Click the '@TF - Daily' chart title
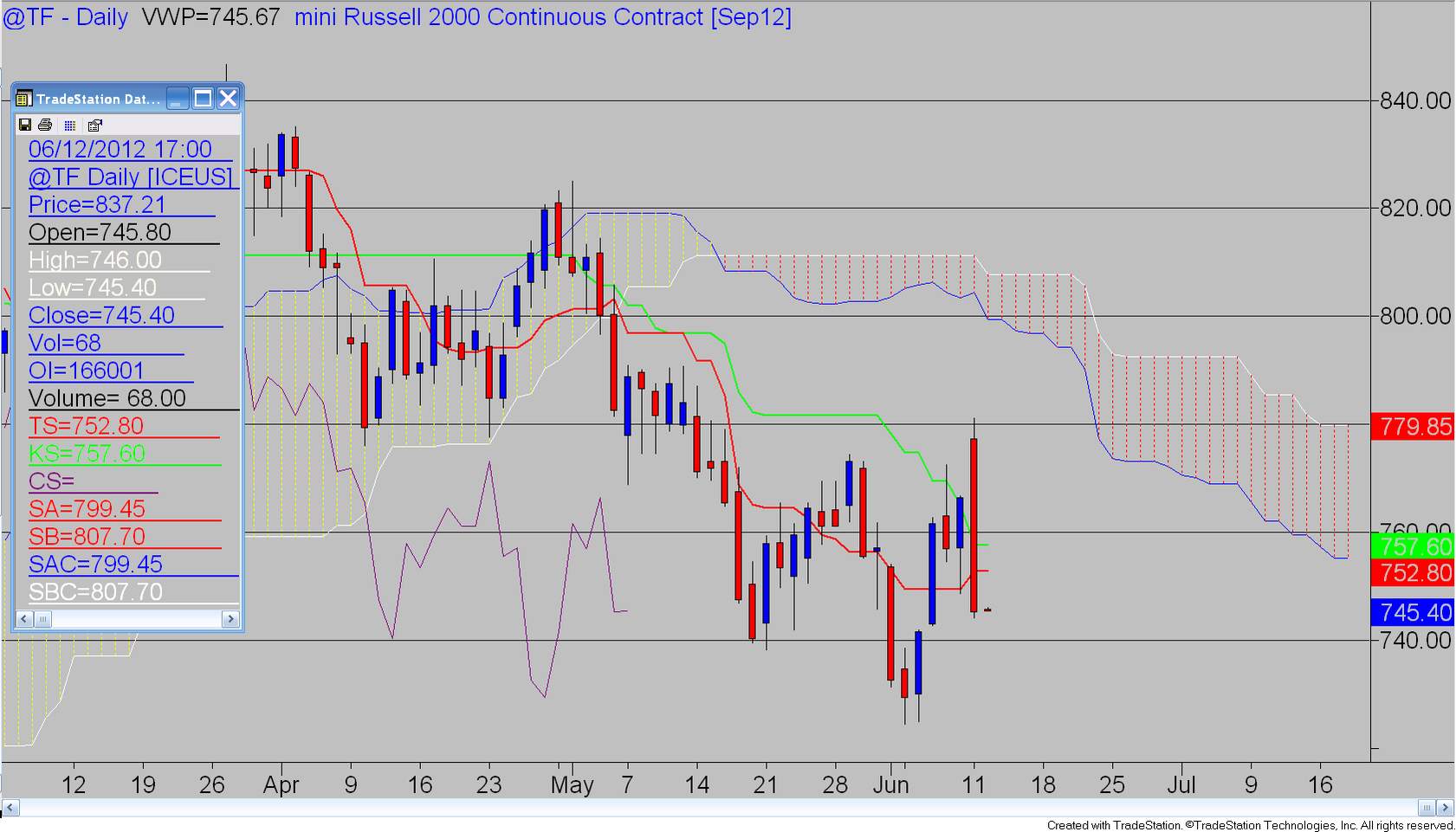This screenshot has width=1456, height=832. [66, 17]
